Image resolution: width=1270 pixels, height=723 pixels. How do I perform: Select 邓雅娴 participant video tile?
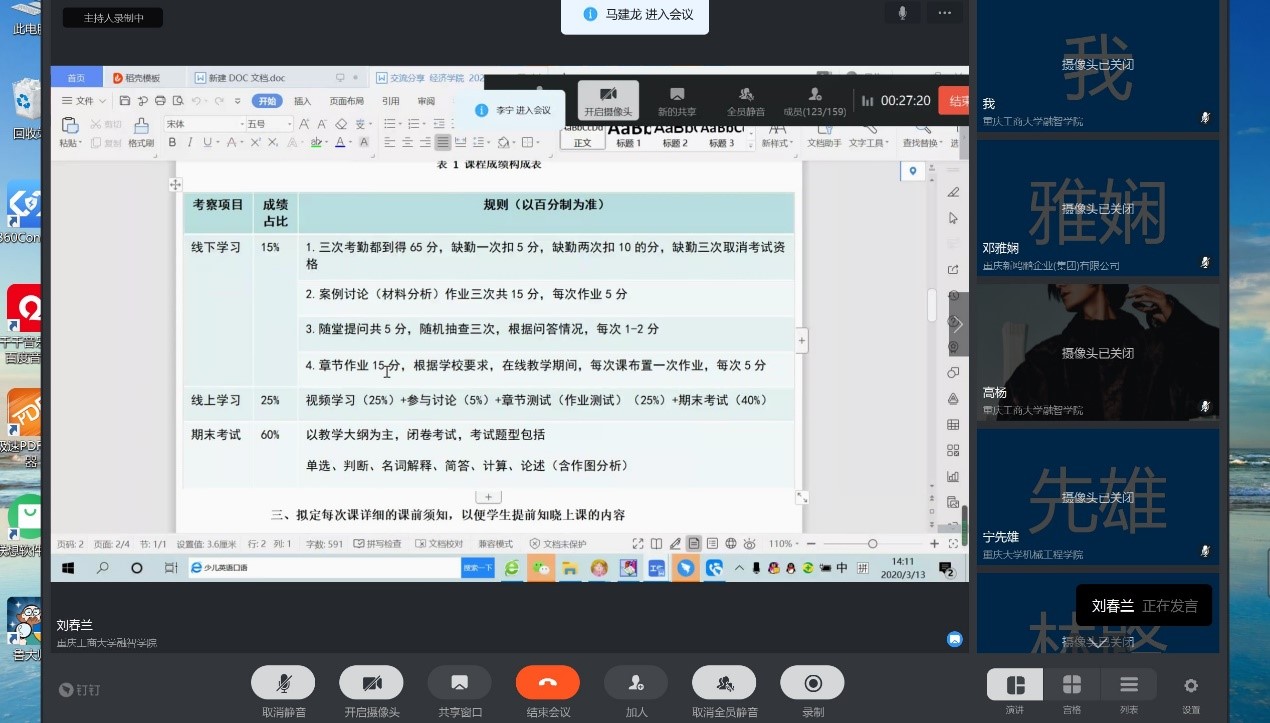click(1097, 208)
